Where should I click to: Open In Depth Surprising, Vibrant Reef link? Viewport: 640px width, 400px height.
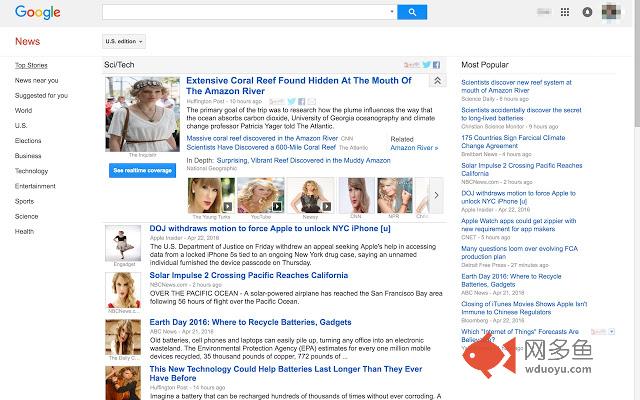point(303,160)
